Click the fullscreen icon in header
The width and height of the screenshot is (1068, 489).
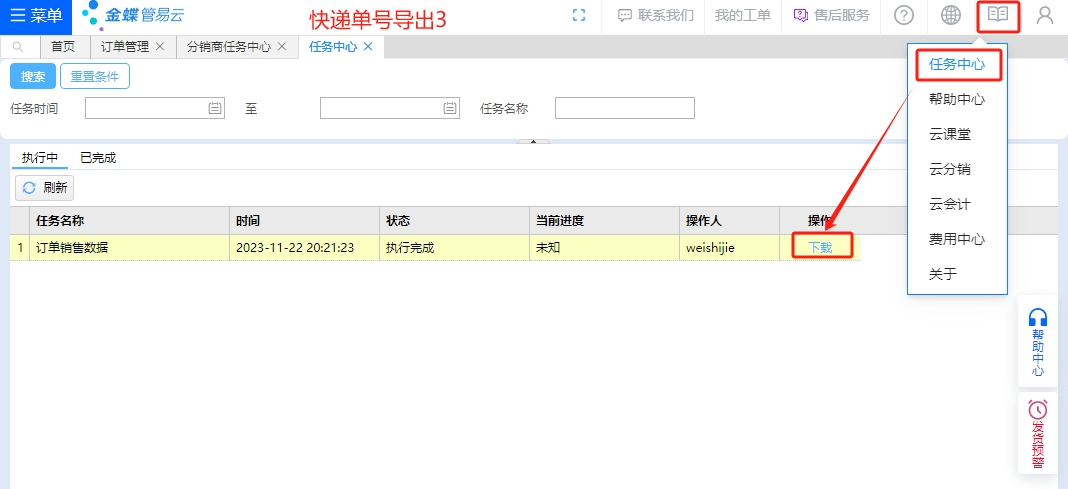[x=578, y=15]
